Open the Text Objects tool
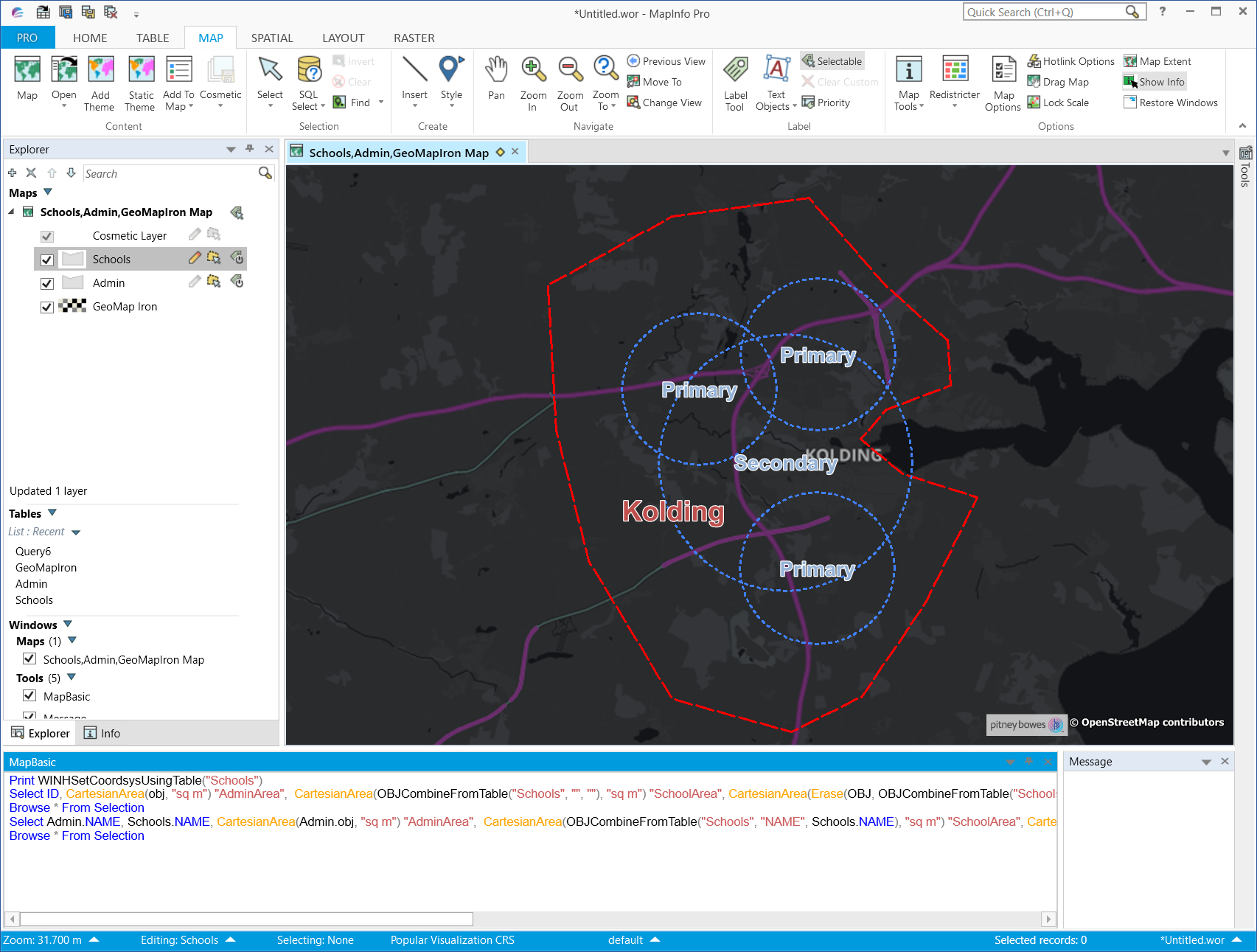The height and width of the screenshot is (952, 1257). pos(776,69)
